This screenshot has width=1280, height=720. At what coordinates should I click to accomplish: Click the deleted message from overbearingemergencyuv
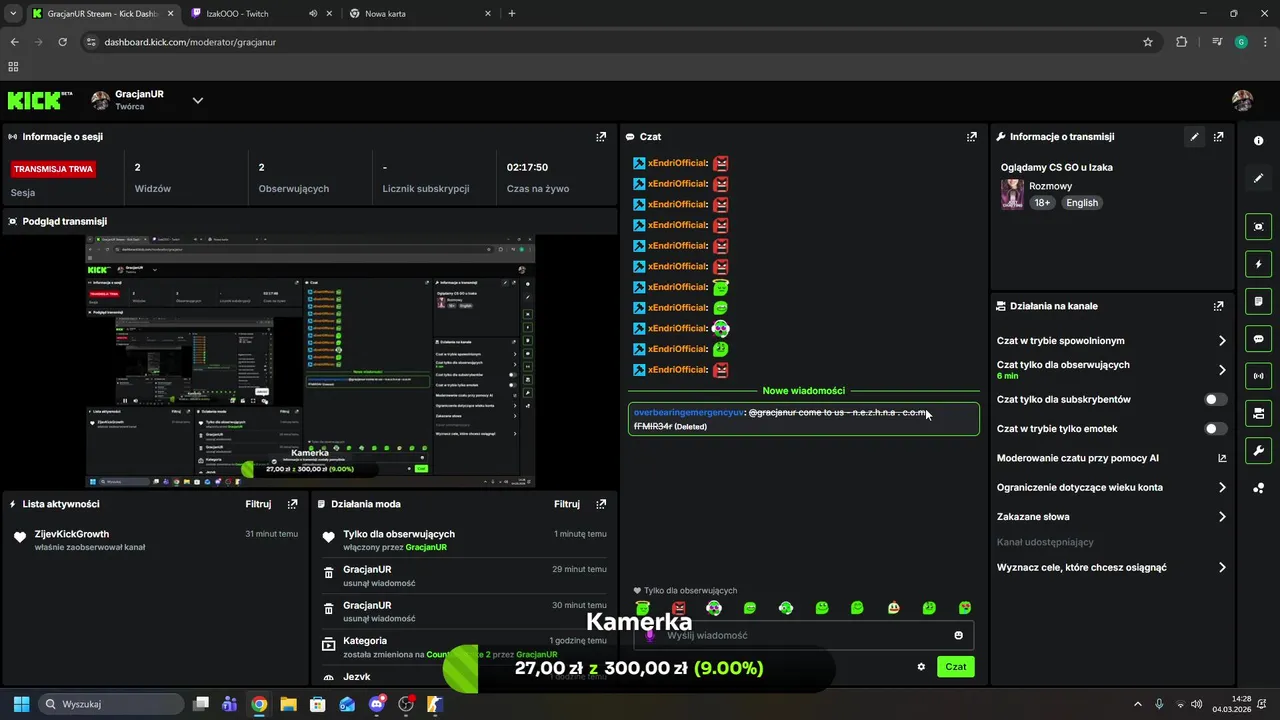[803, 419]
